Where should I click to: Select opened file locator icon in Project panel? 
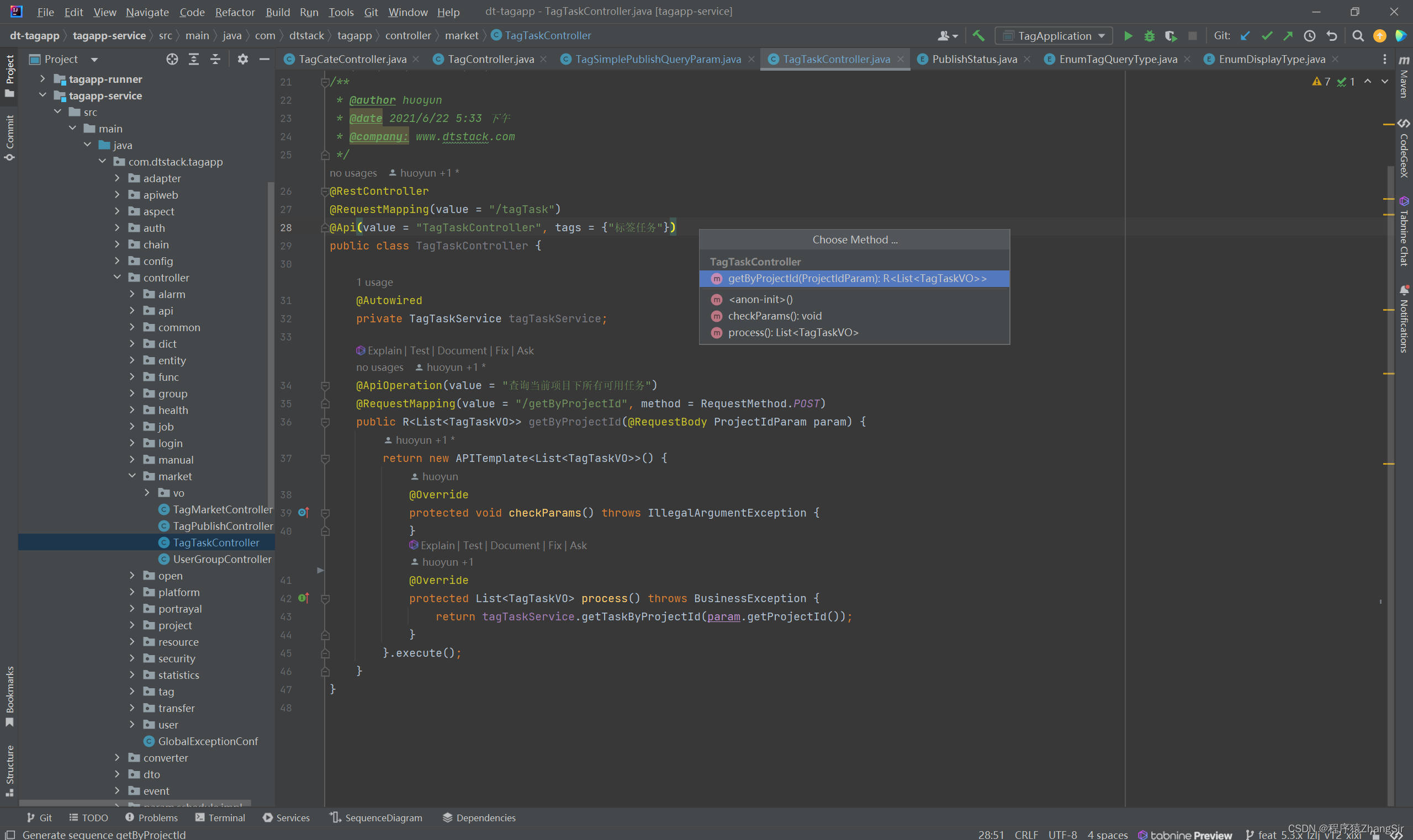click(x=172, y=59)
